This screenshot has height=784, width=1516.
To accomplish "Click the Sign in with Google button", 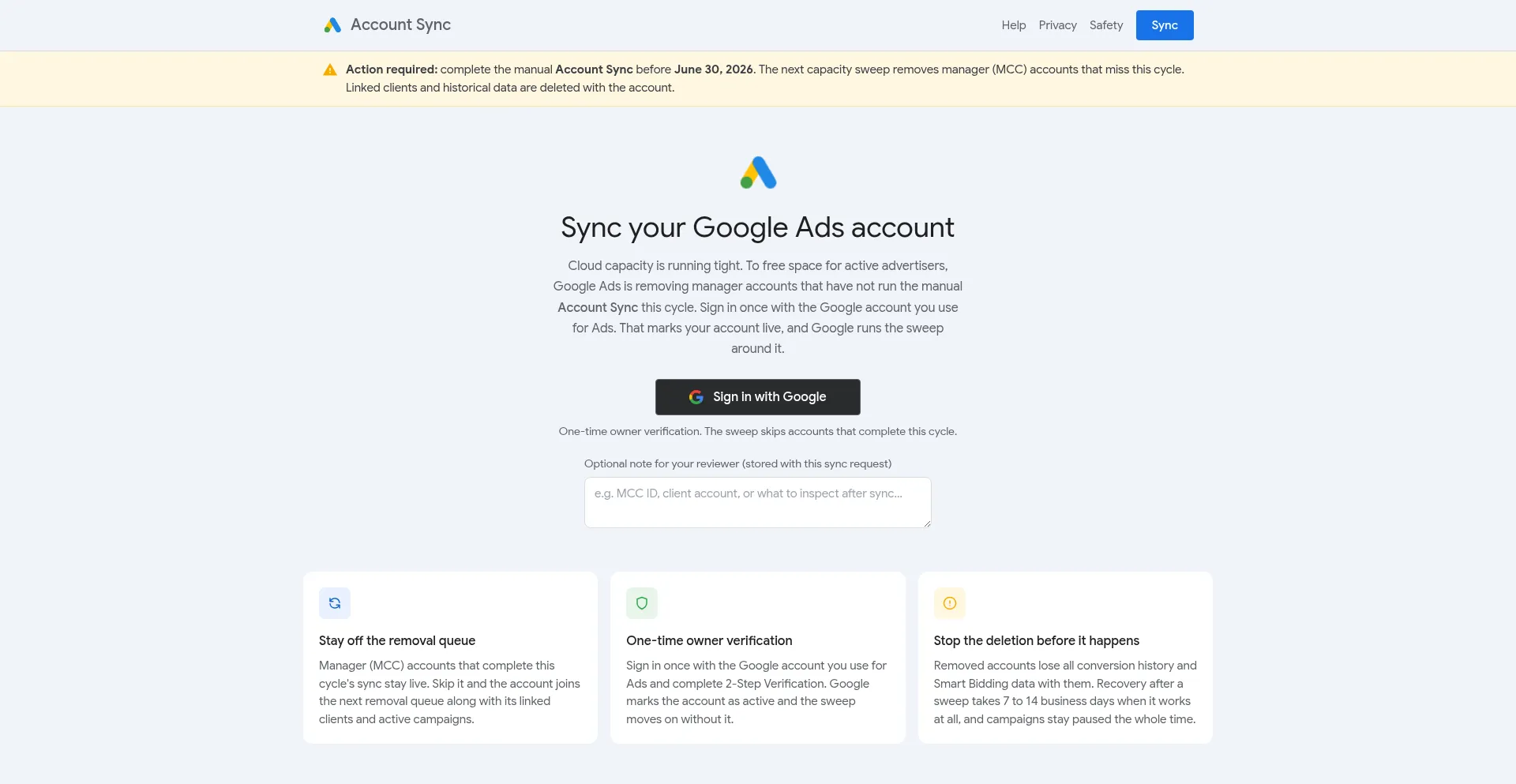I will click(758, 397).
